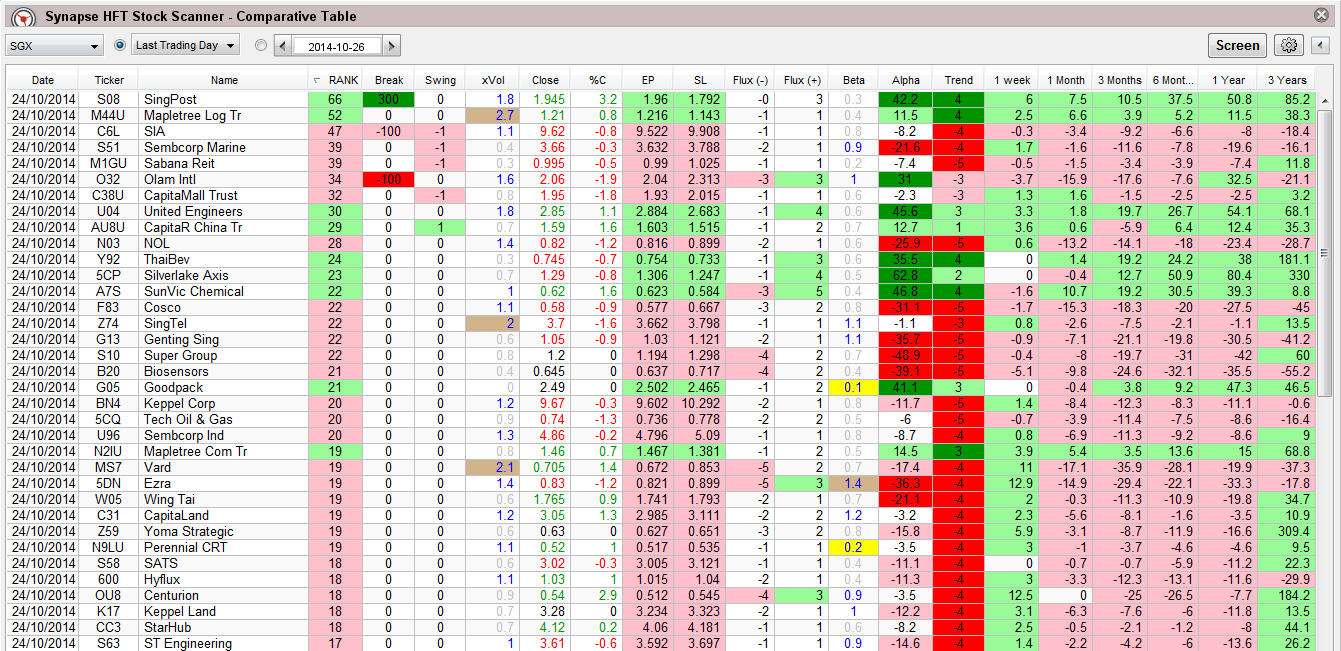Close the Comparative Table panel
Viewport: 1341px width, 651px height.
[1323, 15]
